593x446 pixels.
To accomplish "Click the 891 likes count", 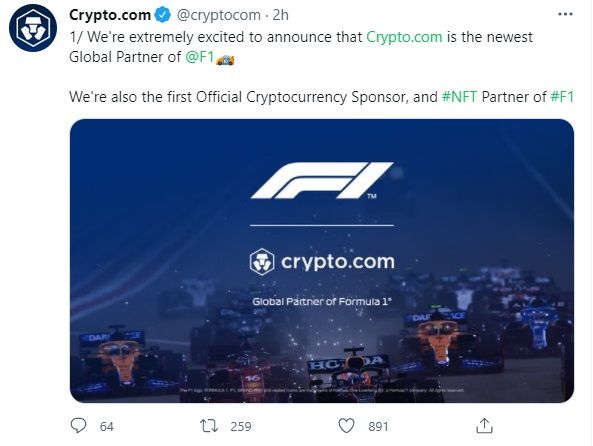I will point(379,427).
